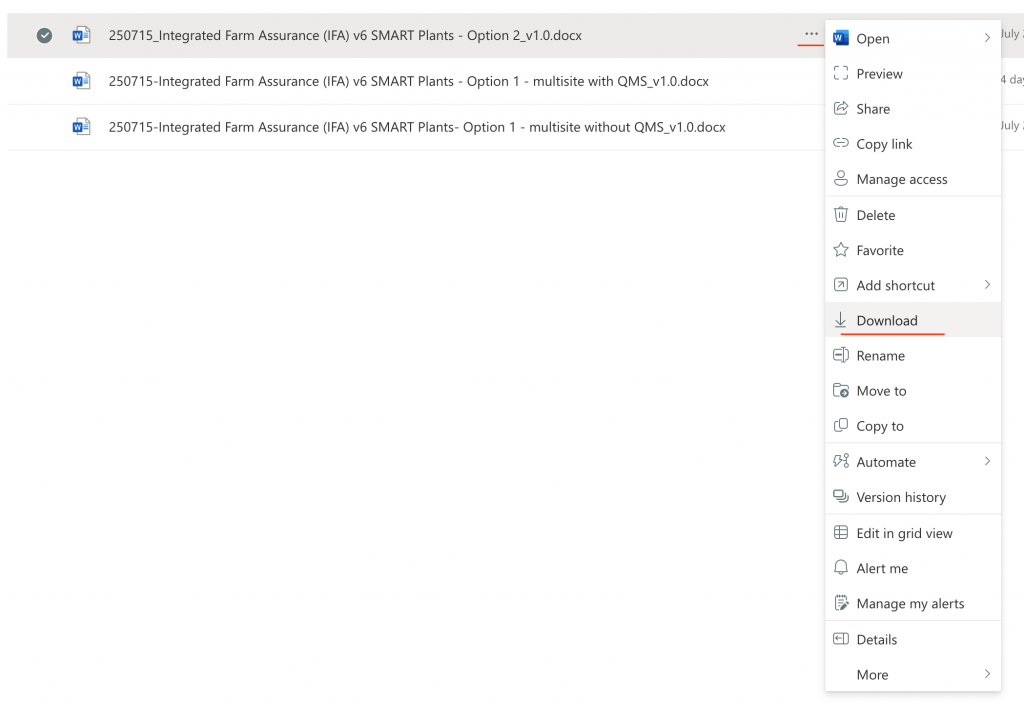Image resolution: width=1024 pixels, height=719 pixels.
Task: Click the star icon for Favorite
Action: 841,250
